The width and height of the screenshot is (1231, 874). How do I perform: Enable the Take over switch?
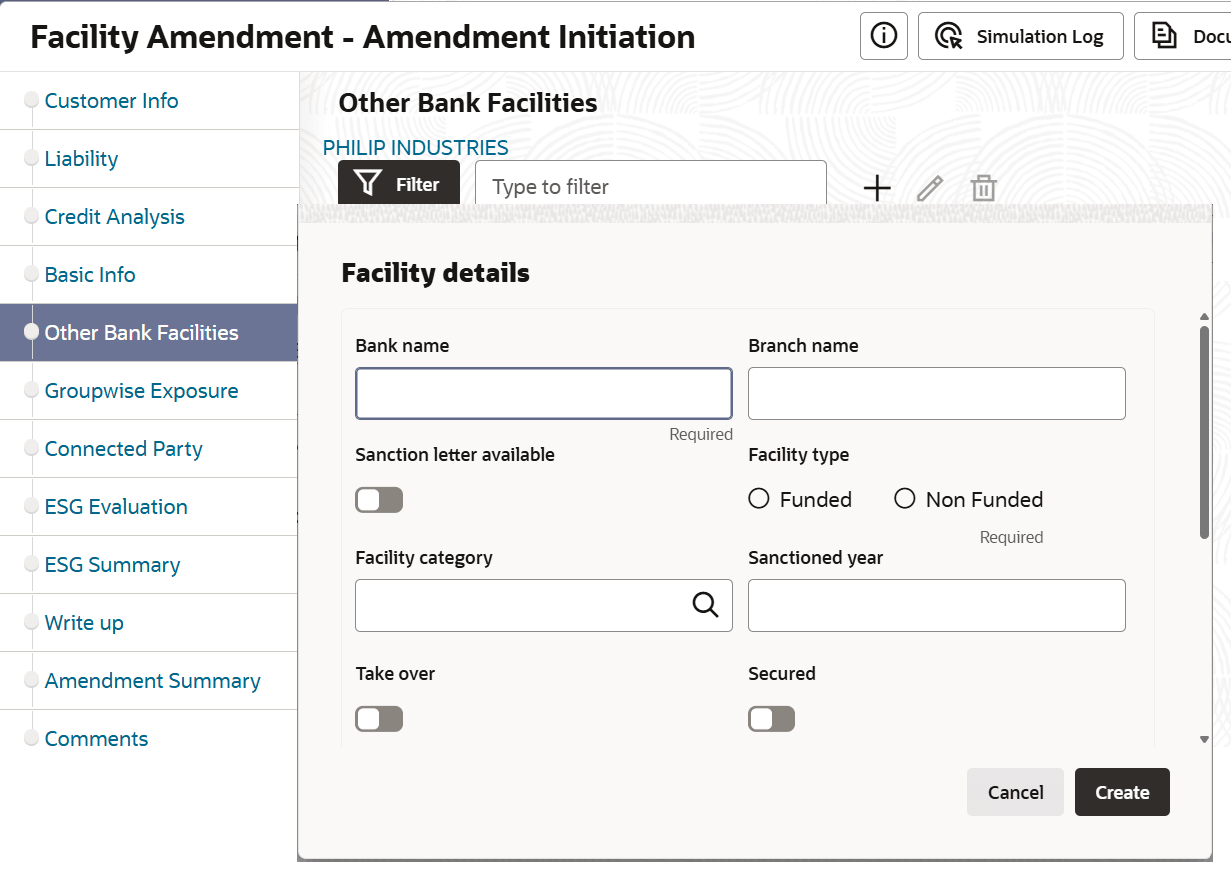pyautogui.click(x=379, y=719)
